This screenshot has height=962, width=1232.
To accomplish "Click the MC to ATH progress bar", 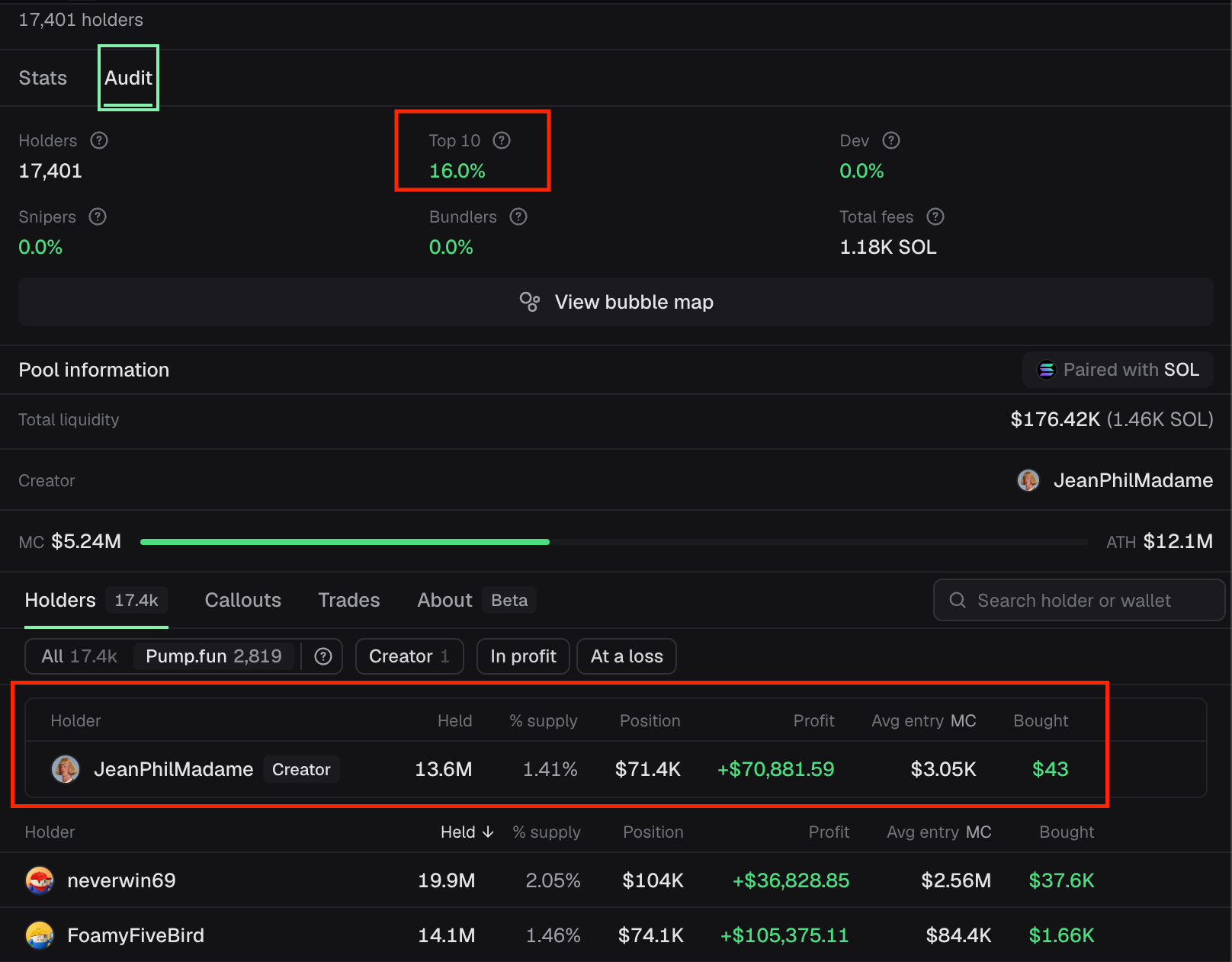I will (614, 542).
